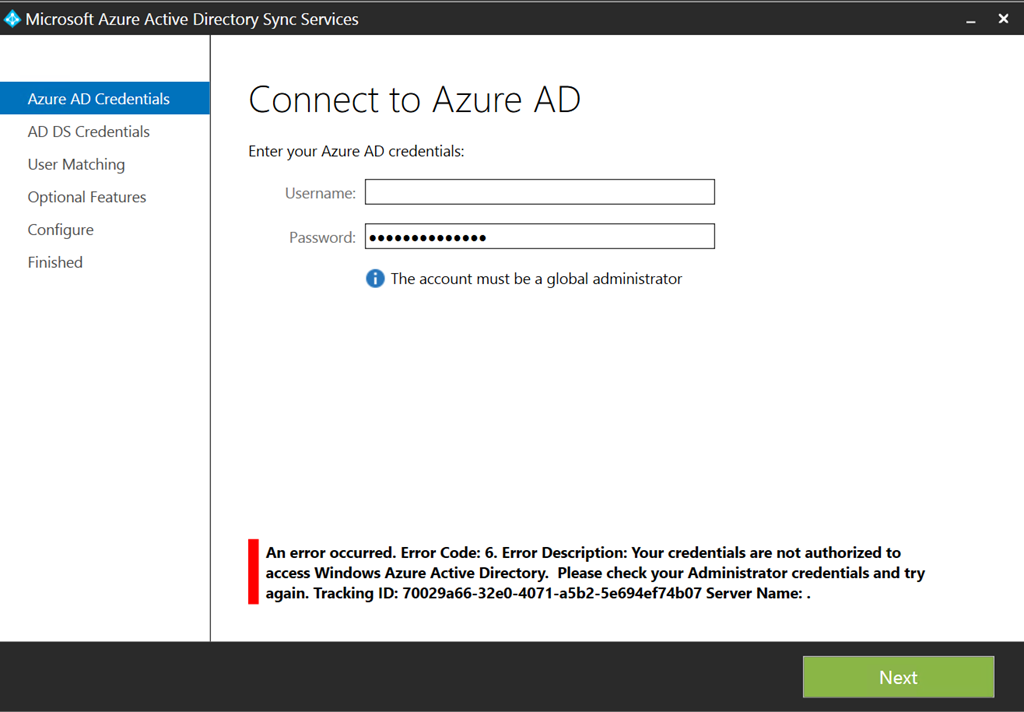Select Azure AD Credentials step
The height and width of the screenshot is (712, 1024).
pos(99,99)
